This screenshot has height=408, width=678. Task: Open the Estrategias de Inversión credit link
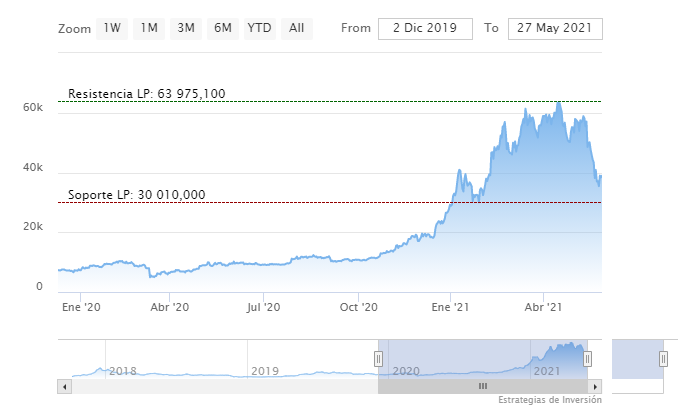point(550,400)
